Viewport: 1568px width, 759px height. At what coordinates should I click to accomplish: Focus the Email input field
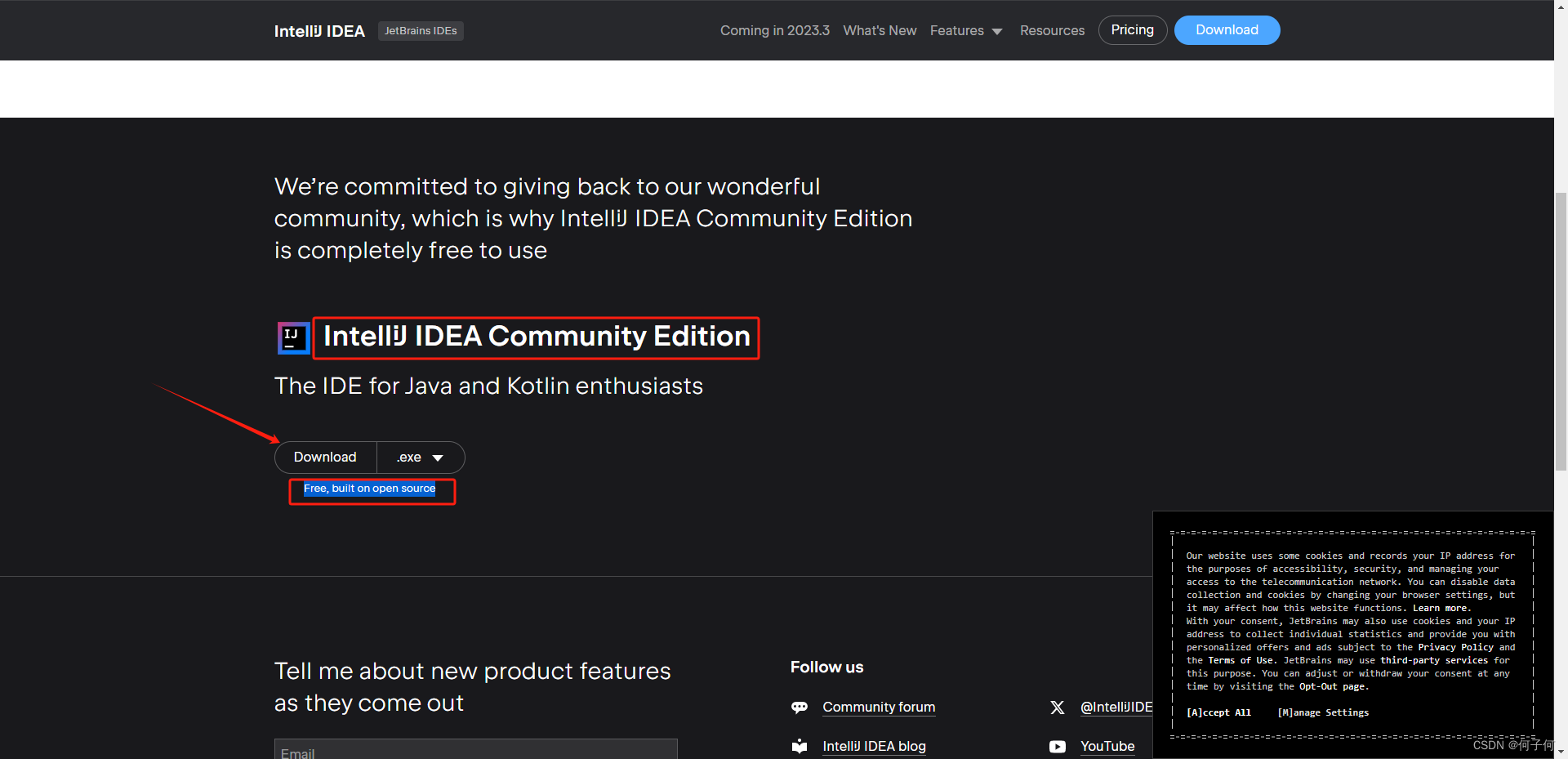(475, 749)
